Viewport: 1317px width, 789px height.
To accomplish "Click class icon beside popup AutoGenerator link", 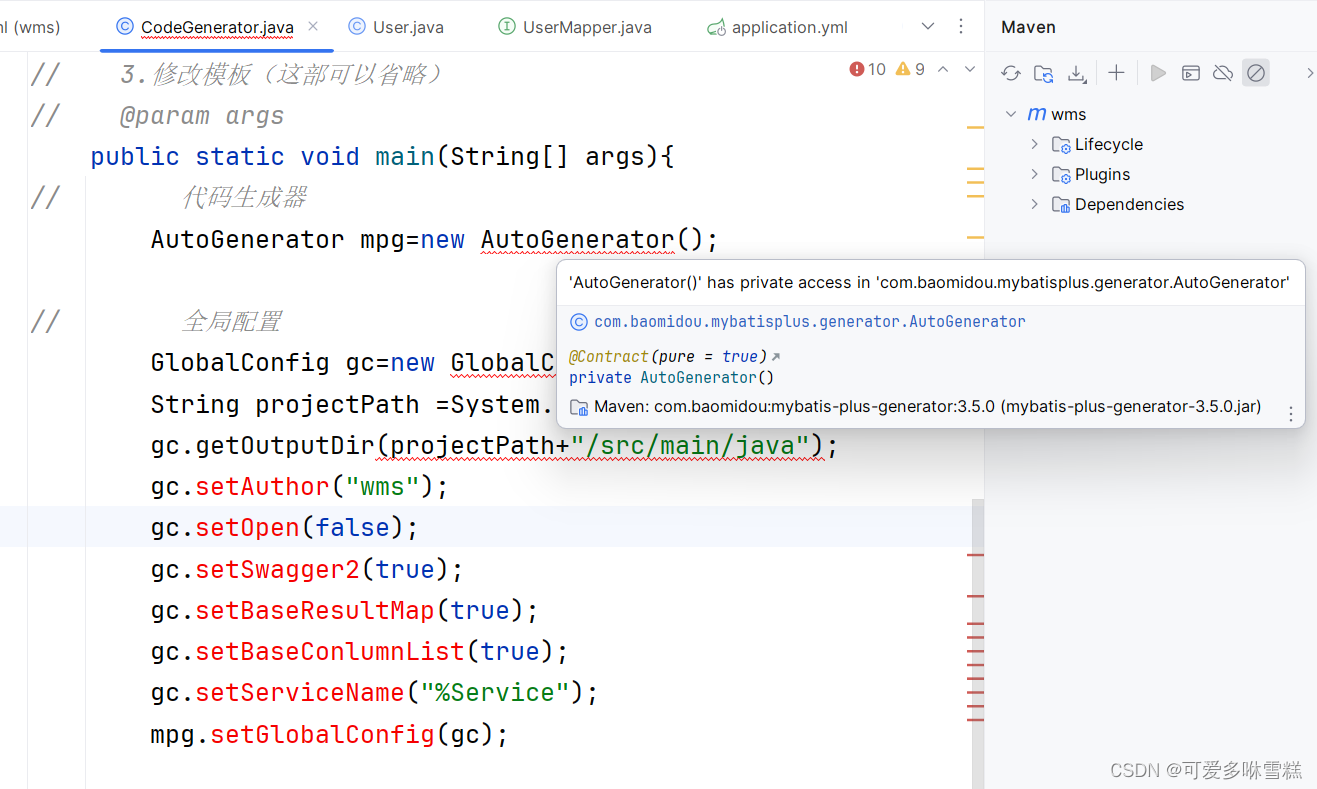I will tap(578, 322).
